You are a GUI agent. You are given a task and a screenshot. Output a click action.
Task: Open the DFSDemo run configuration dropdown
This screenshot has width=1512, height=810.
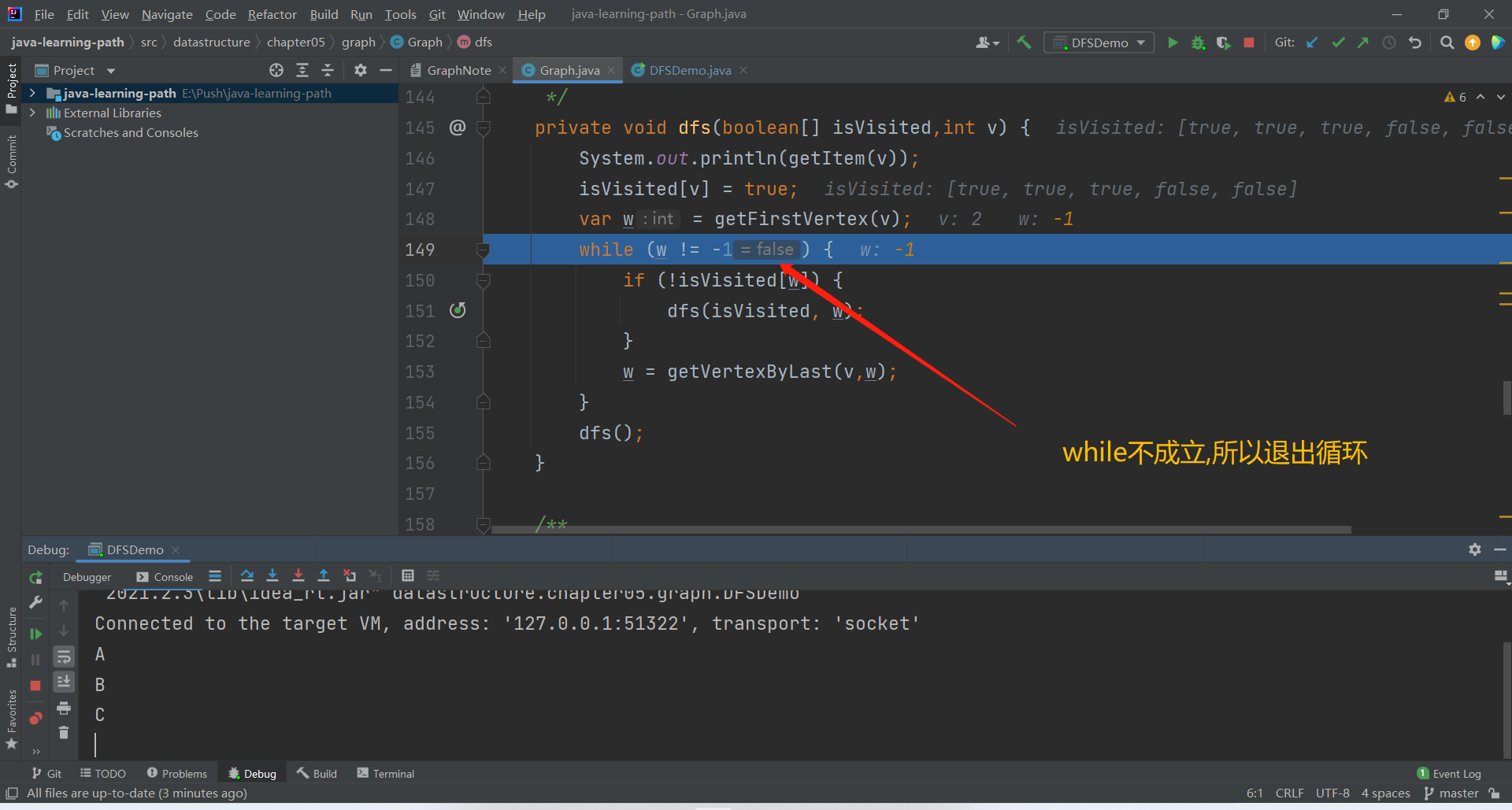pos(1099,43)
